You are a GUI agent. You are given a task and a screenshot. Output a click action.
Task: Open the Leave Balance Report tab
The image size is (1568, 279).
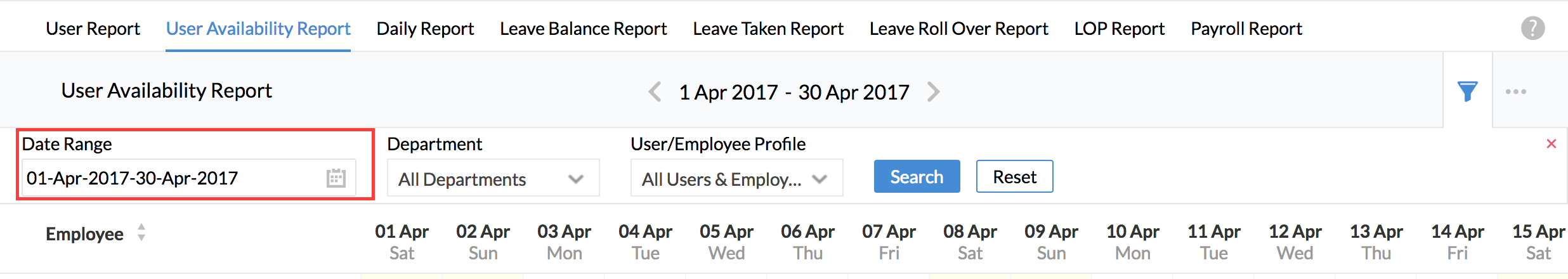583,29
